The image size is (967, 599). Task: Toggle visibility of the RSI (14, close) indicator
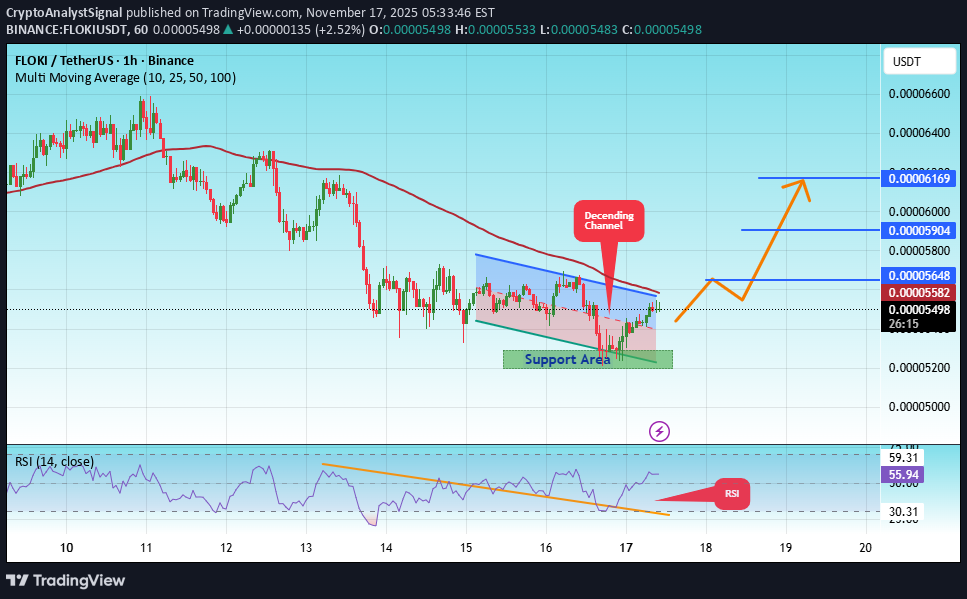click(x=55, y=461)
